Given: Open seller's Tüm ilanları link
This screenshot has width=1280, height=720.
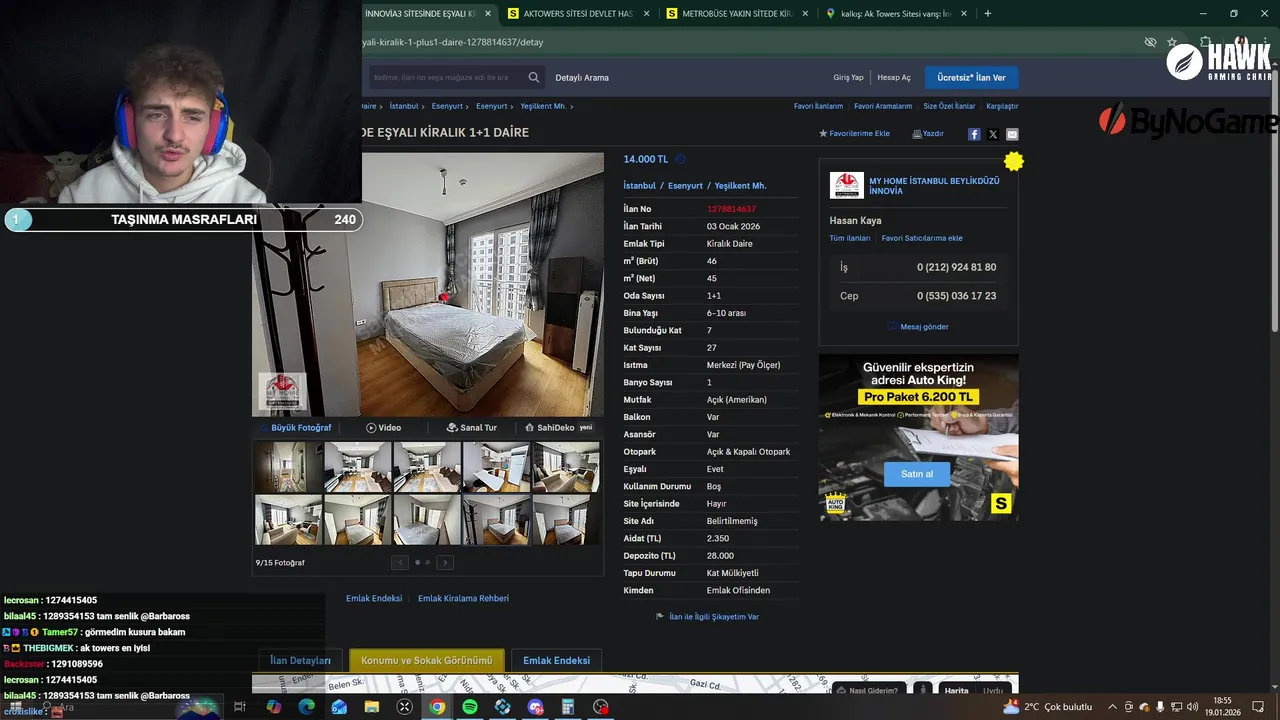Looking at the screenshot, I should pos(850,238).
